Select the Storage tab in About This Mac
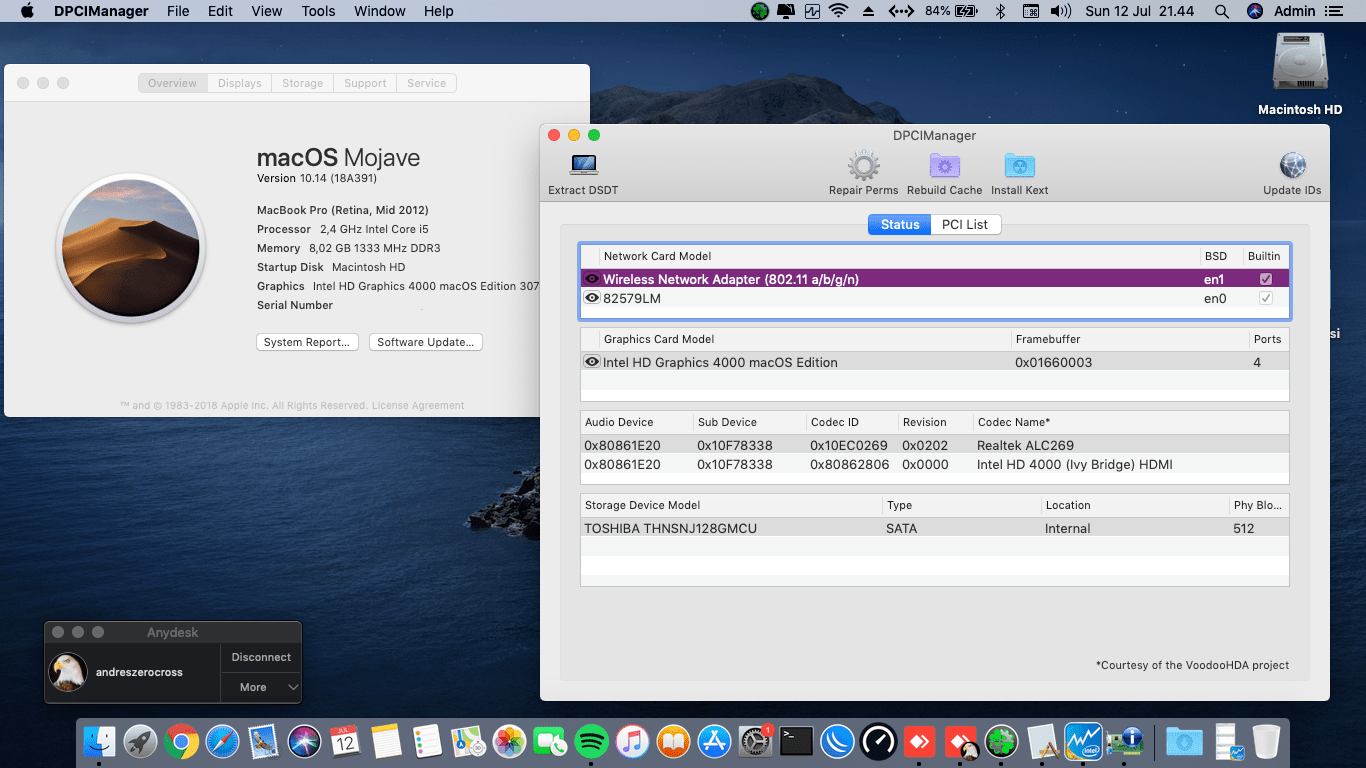Image resolution: width=1366 pixels, height=768 pixels. [302, 83]
